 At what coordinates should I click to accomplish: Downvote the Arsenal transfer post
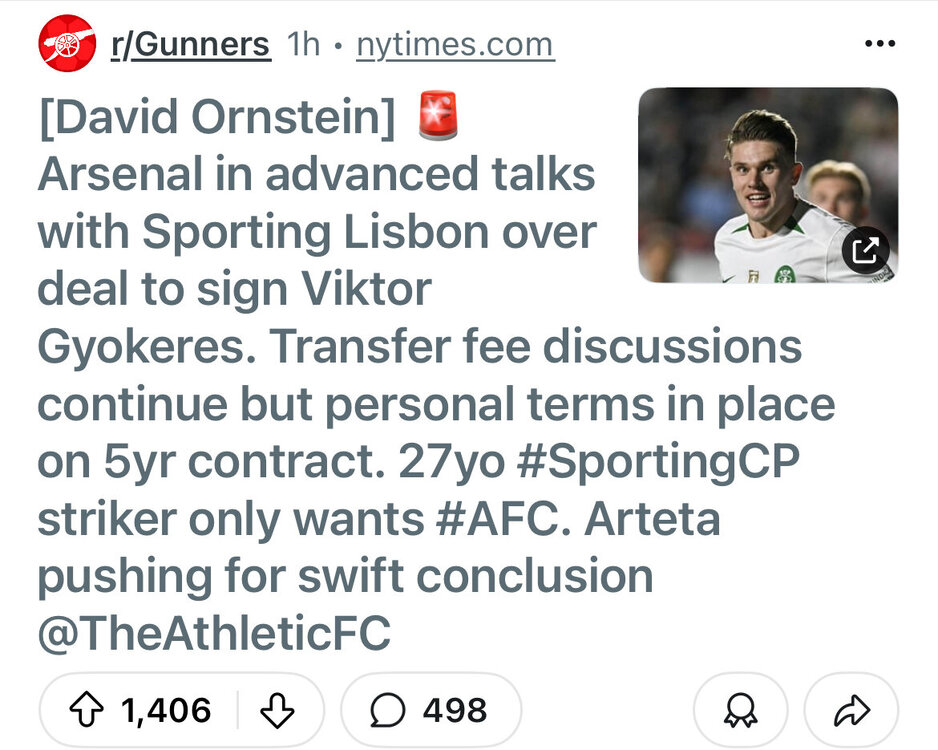(276, 710)
